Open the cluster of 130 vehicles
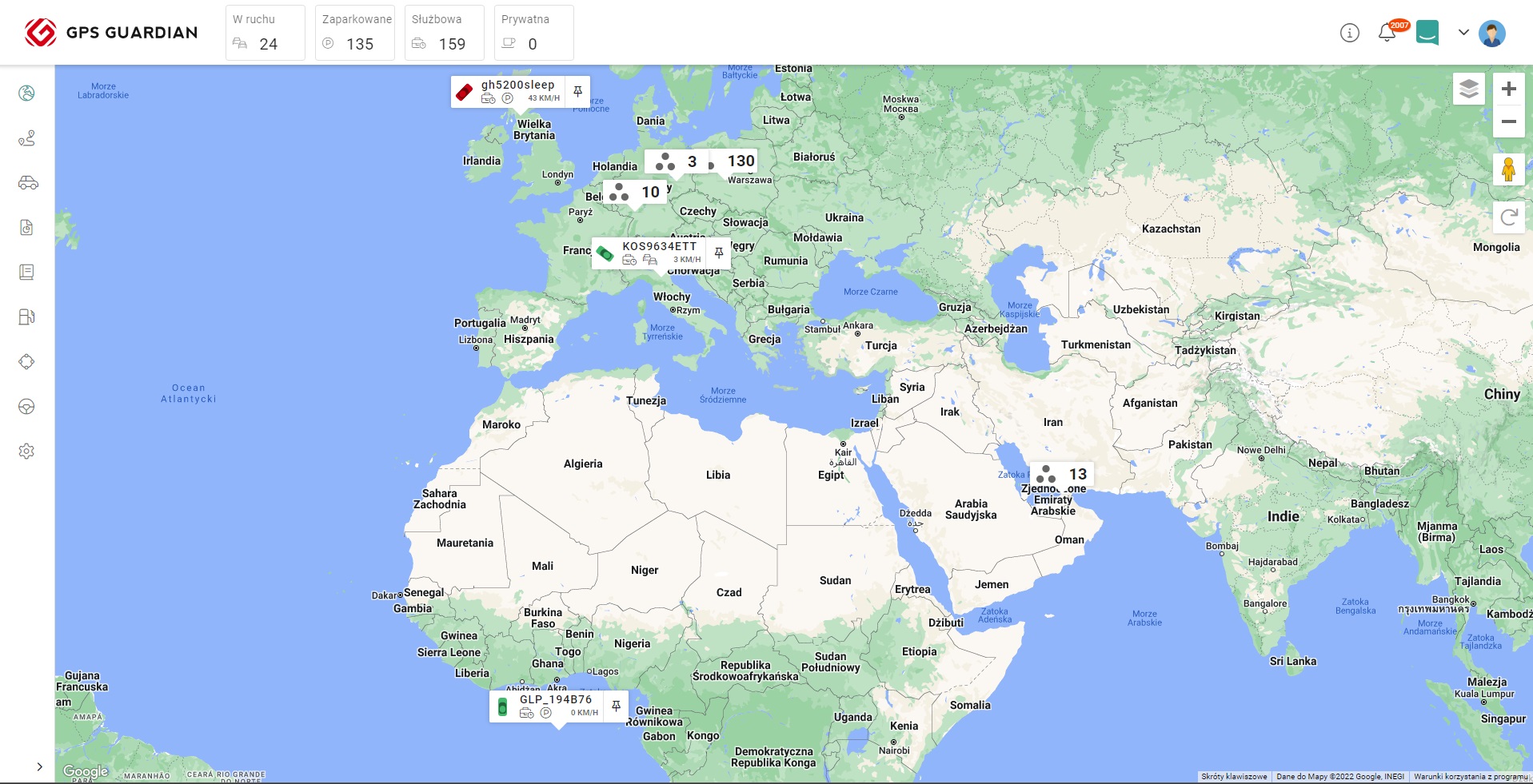 [x=733, y=161]
